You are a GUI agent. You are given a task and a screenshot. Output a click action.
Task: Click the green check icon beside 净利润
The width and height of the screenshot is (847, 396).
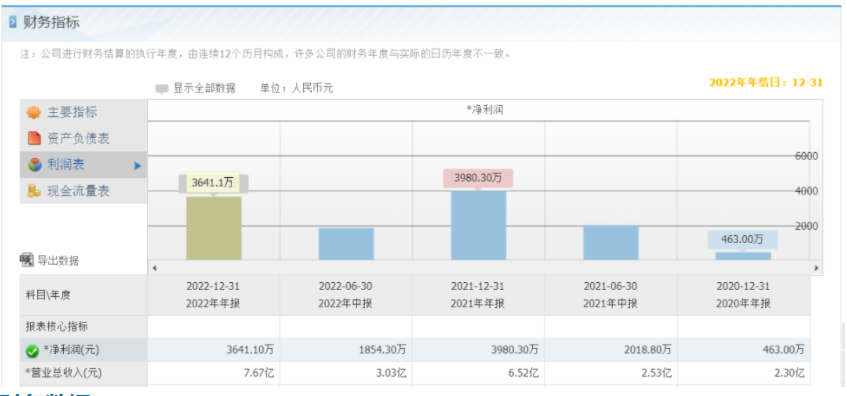point(32,351)
